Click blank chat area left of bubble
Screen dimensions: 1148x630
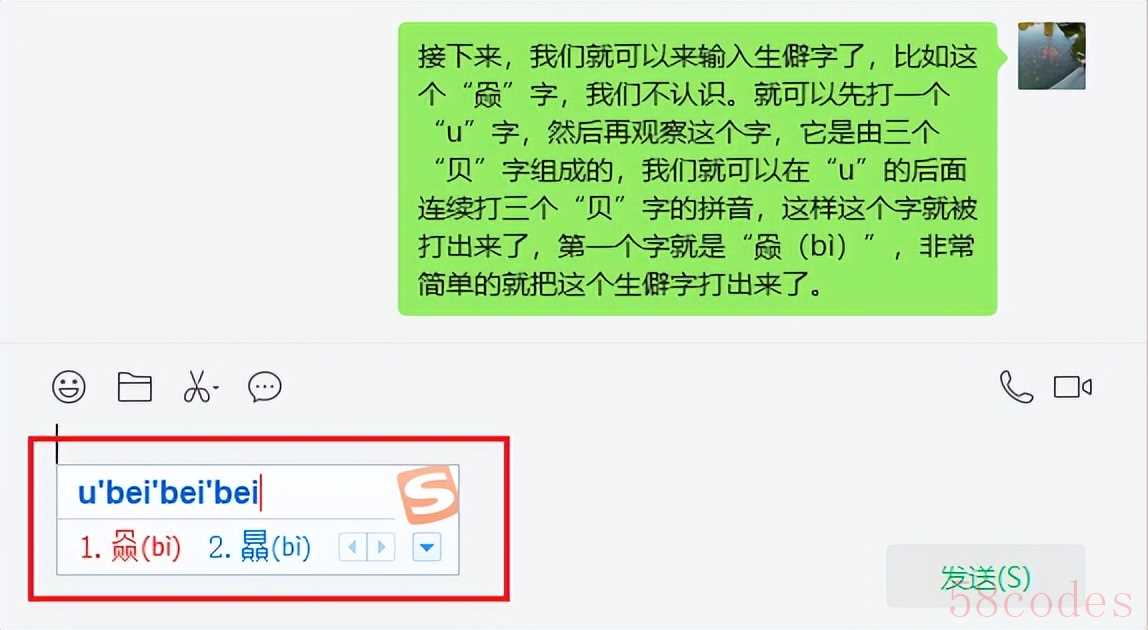click(198, 168)
